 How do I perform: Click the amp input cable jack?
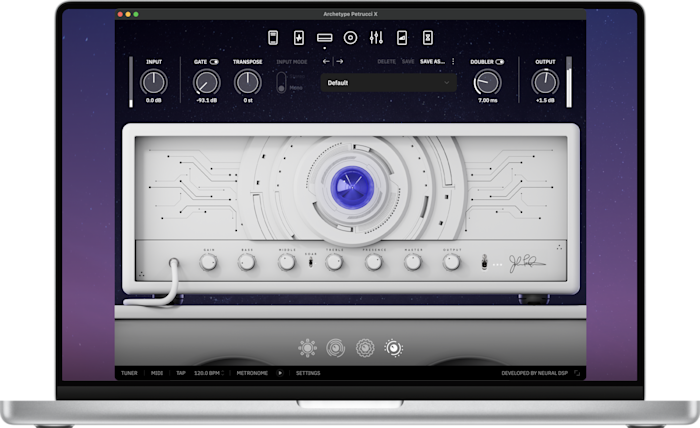click(x=174, y=263)
